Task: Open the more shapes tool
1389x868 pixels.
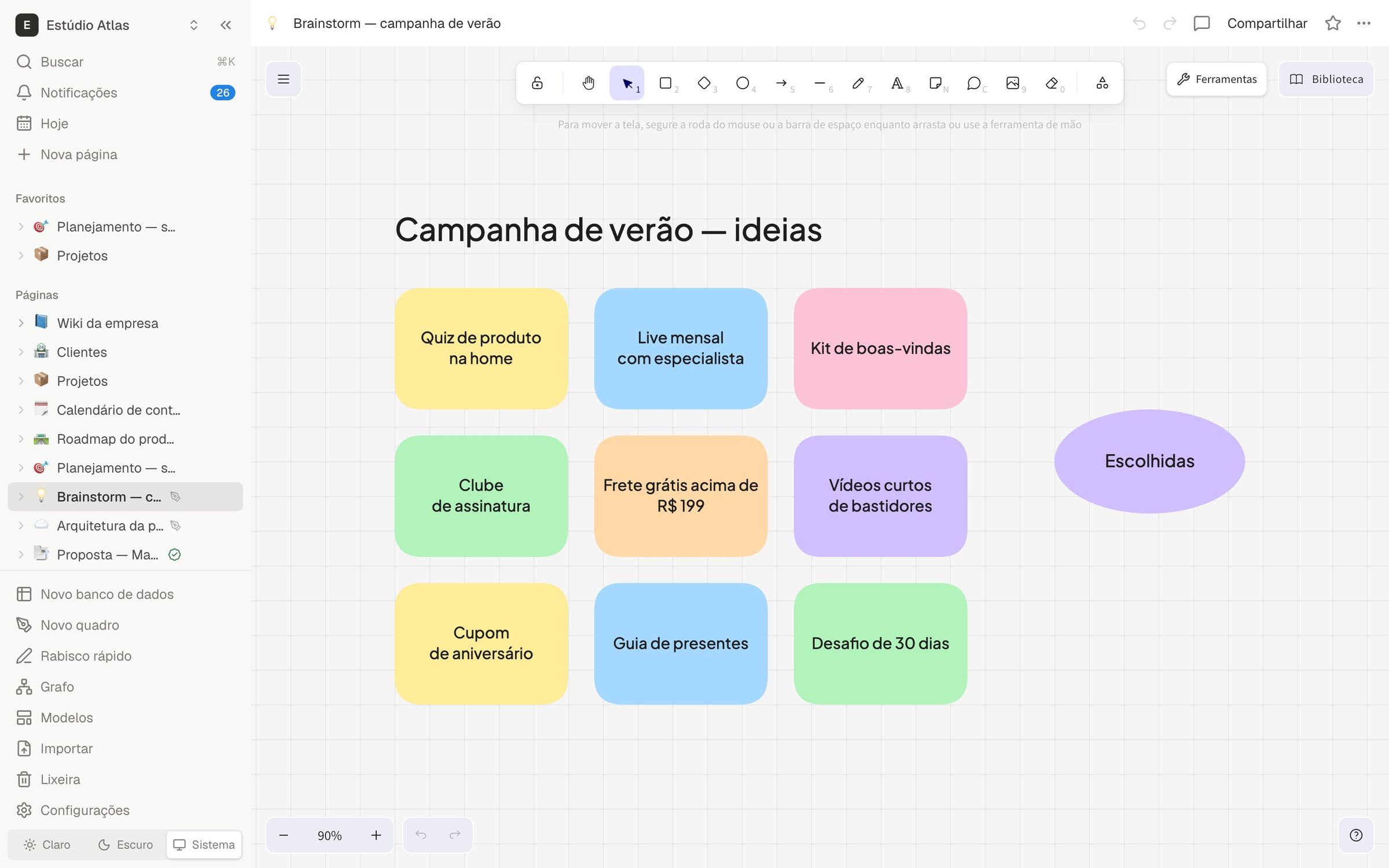Action: tap(1102, 83)
